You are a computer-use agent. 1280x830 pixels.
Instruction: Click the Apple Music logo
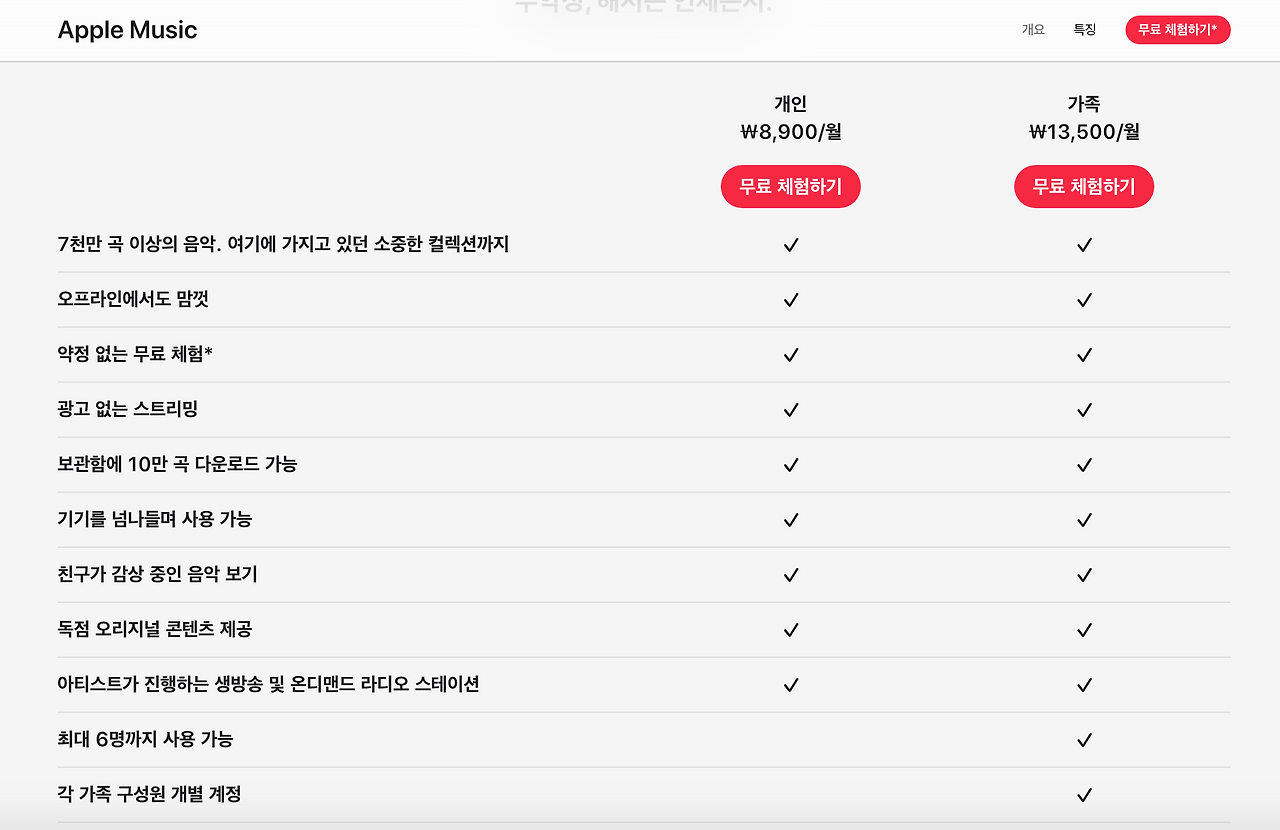[x=127, y=30]
